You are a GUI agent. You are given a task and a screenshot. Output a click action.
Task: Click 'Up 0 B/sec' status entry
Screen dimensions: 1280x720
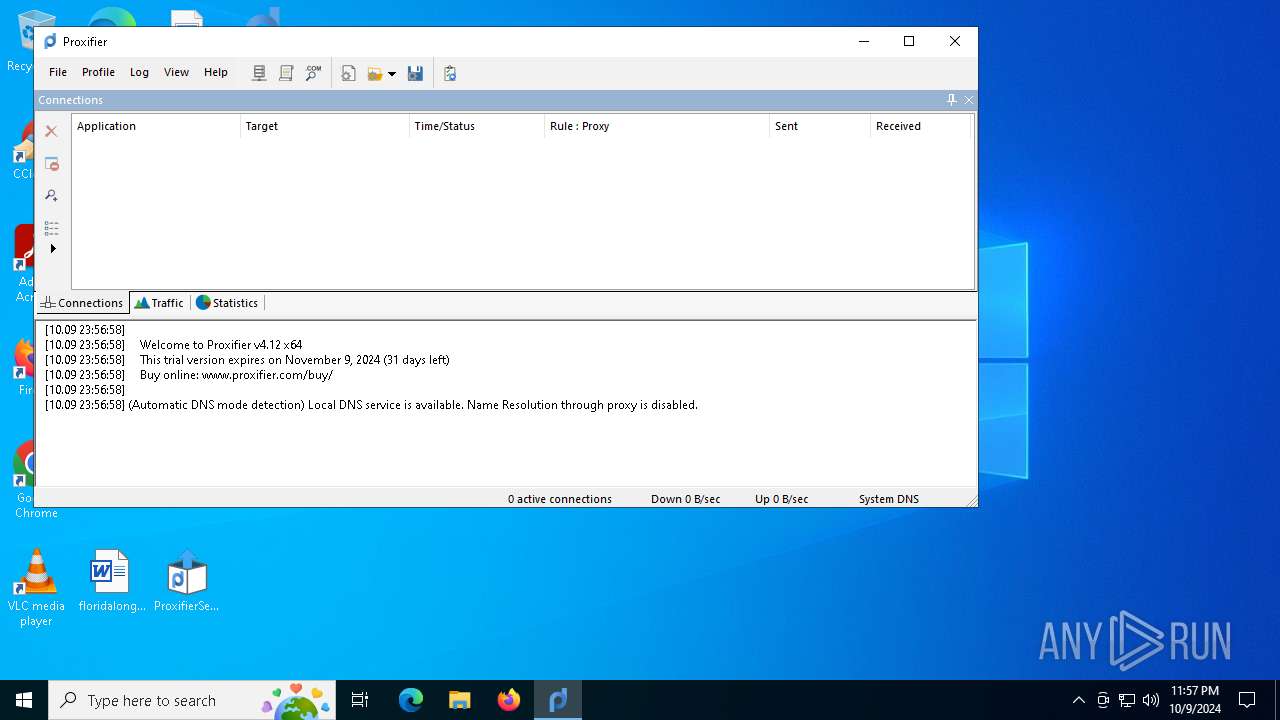tap(782, 499)
